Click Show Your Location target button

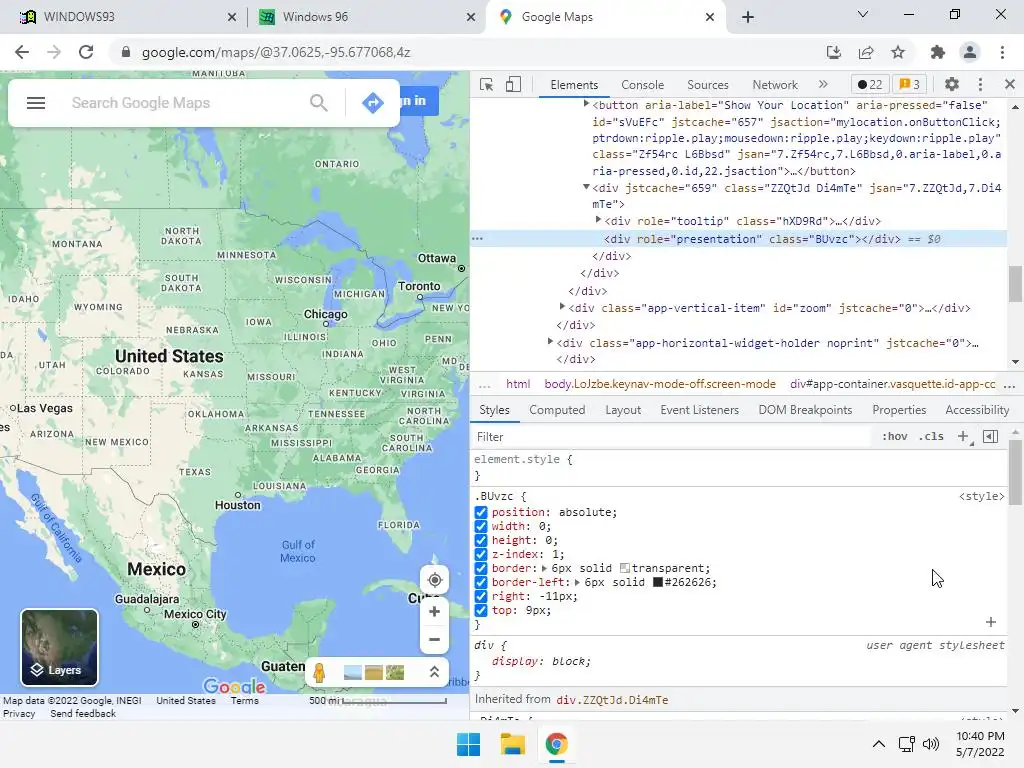tap(434, 580)
